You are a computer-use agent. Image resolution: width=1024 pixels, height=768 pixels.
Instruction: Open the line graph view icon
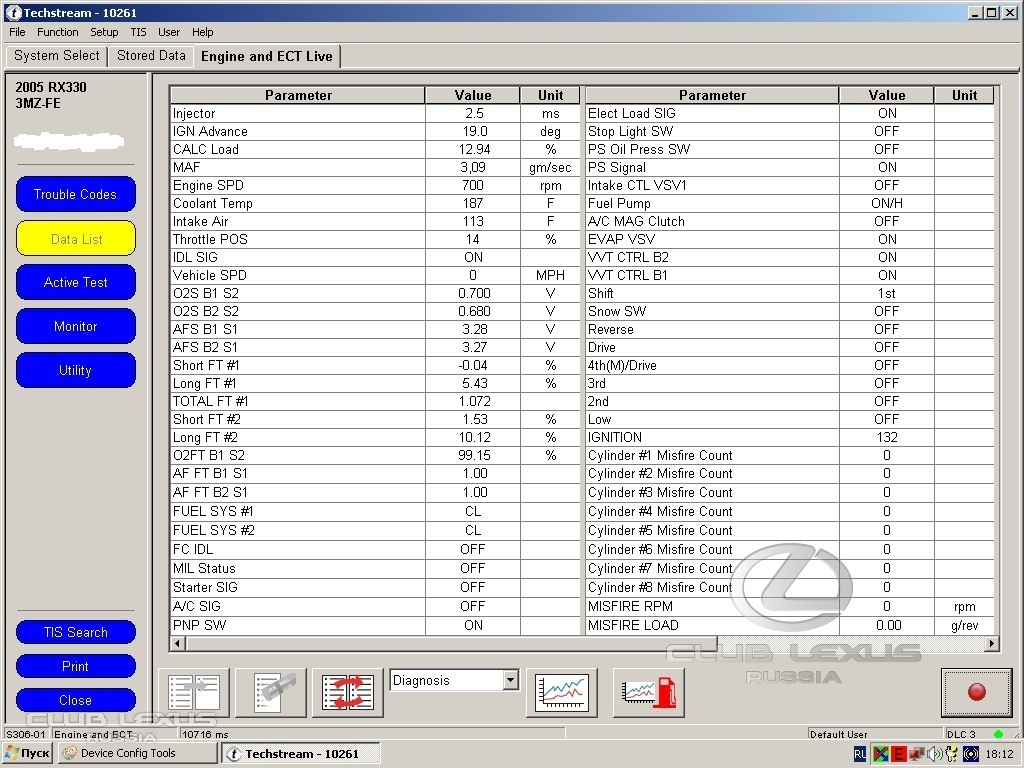pos(562,693)
